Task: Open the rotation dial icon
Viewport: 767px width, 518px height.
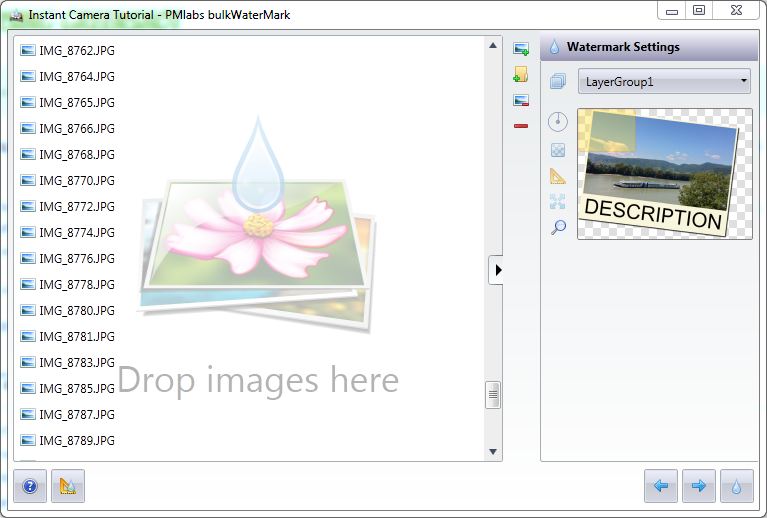Action: click(558, 121)
